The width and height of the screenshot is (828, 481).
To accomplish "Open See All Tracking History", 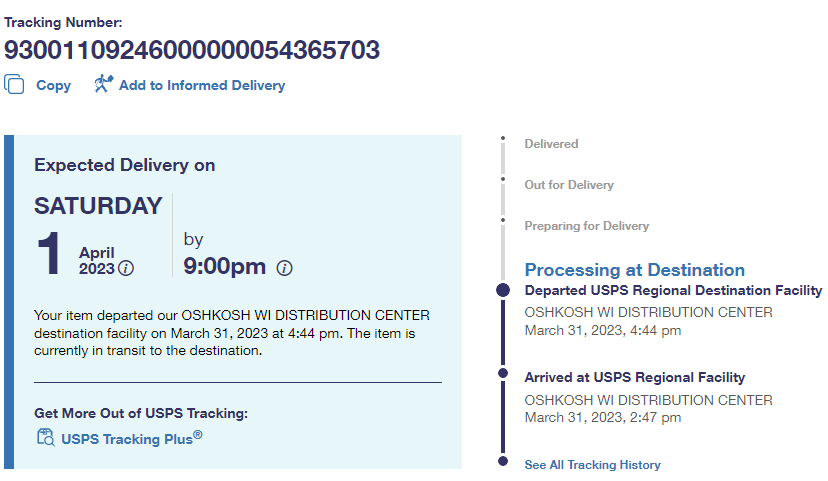I will tap(592, 465).
